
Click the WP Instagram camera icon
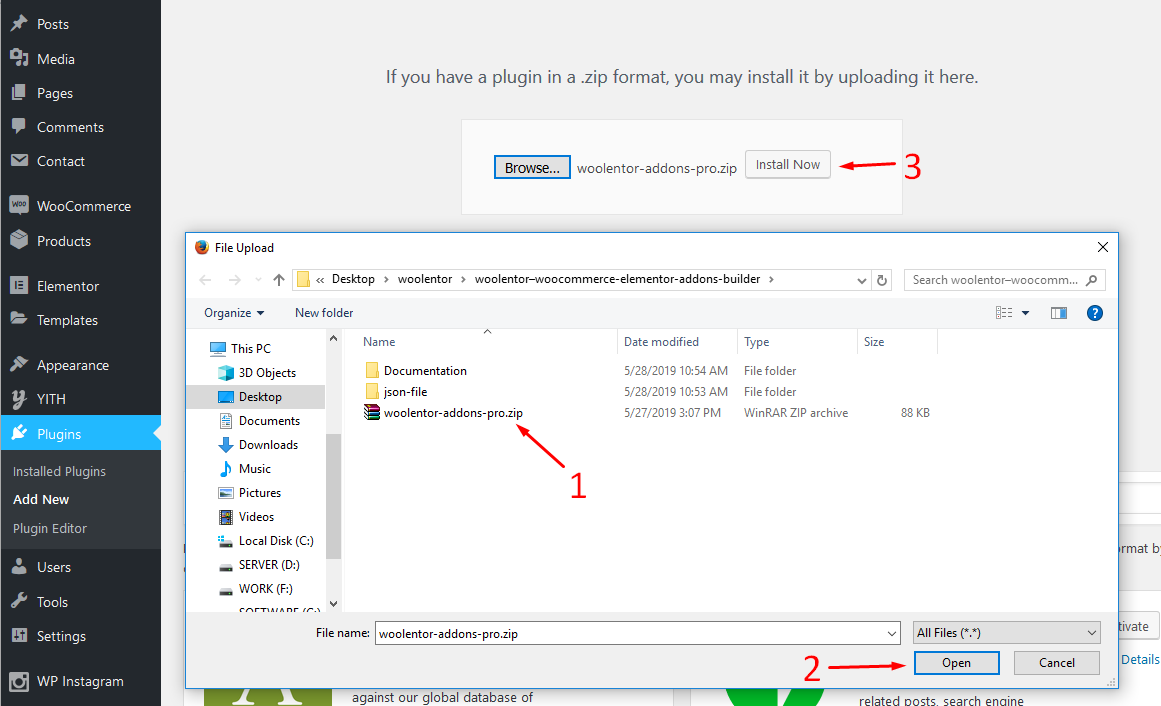19,681
